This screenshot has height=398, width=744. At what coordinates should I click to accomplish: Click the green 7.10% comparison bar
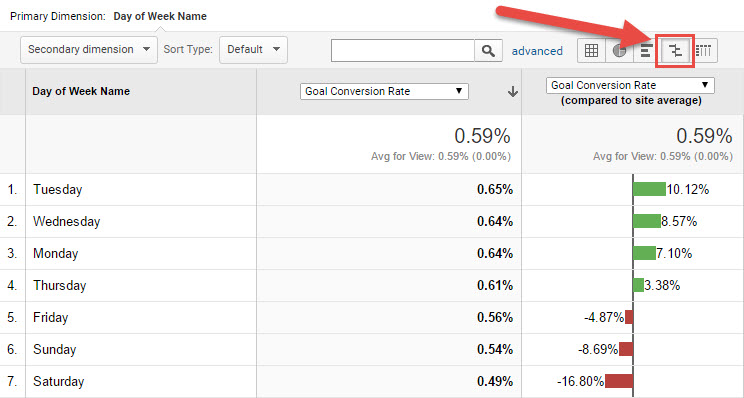(x=645, y=253)
